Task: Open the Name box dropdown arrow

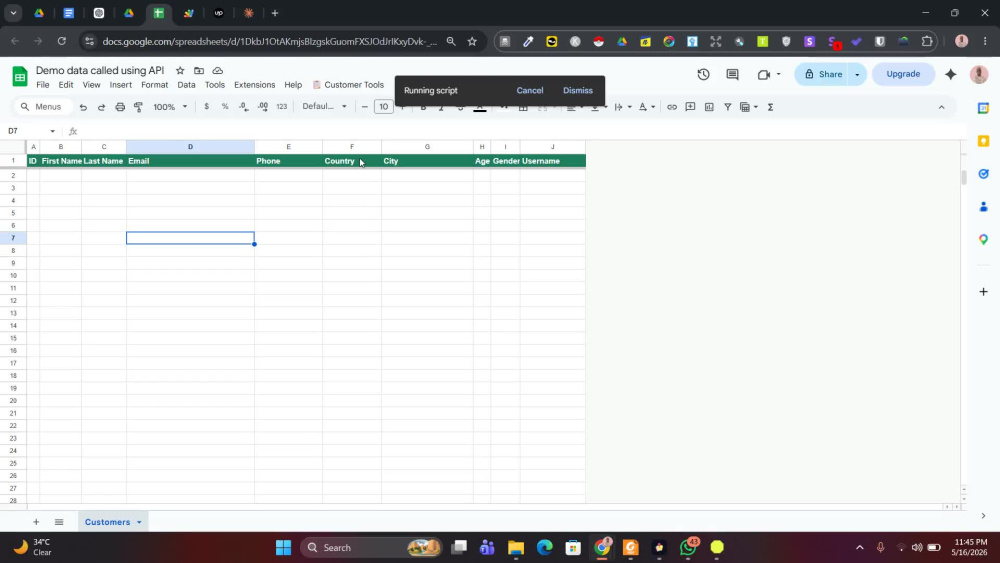Action: click(x=52, y=131)
